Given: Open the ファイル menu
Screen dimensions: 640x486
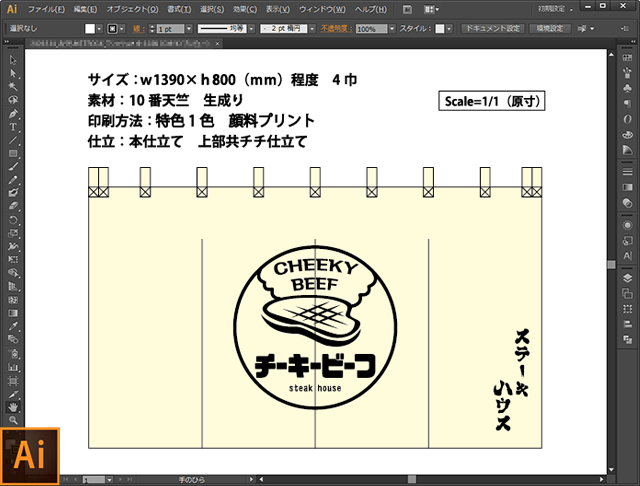Looking at the screenshot, I should click(46, 9).
